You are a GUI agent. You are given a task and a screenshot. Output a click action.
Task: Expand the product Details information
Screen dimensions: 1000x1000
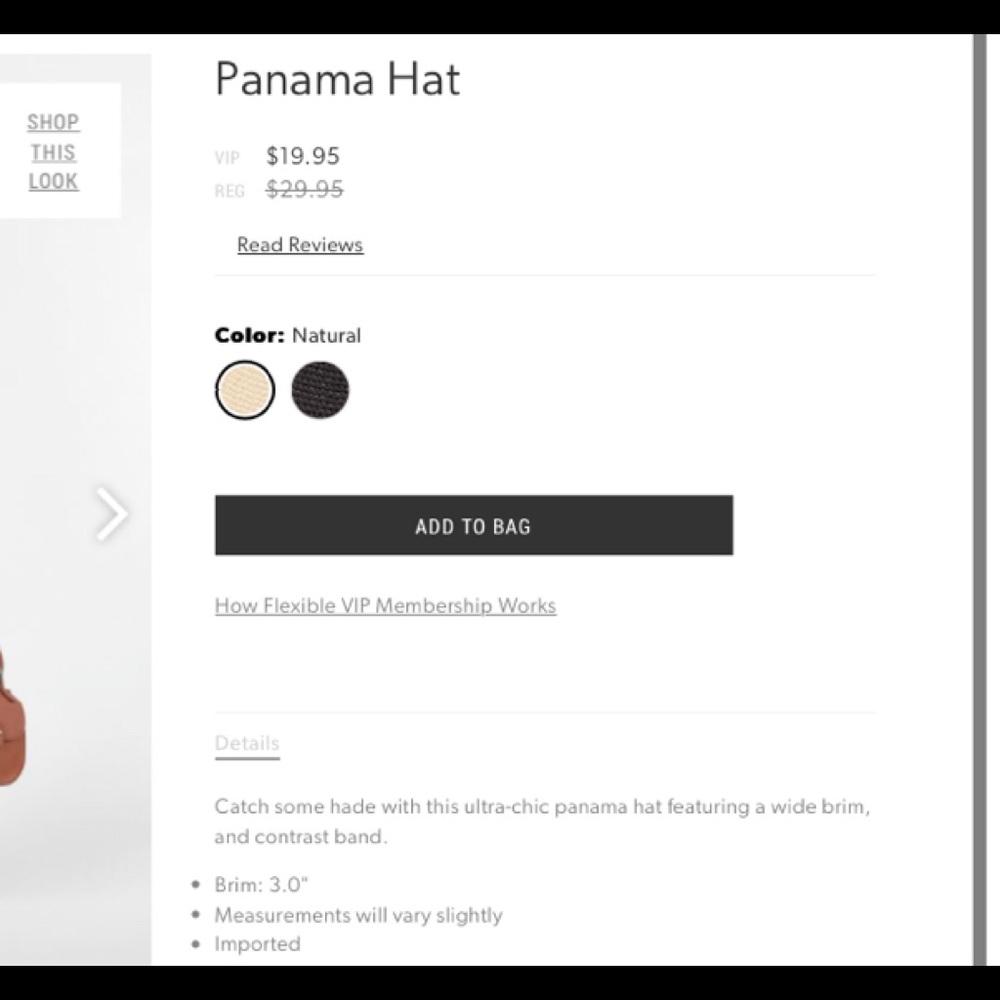point(246,742)
